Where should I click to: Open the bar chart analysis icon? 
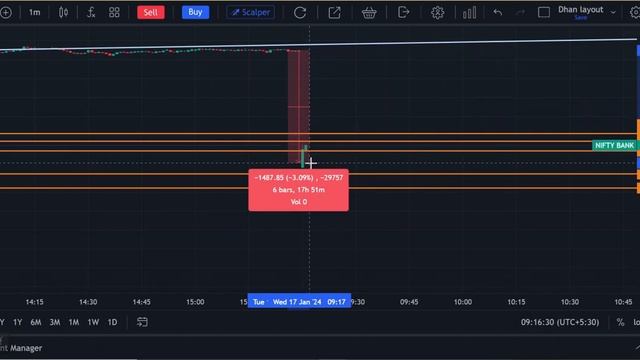click(469, 13)
